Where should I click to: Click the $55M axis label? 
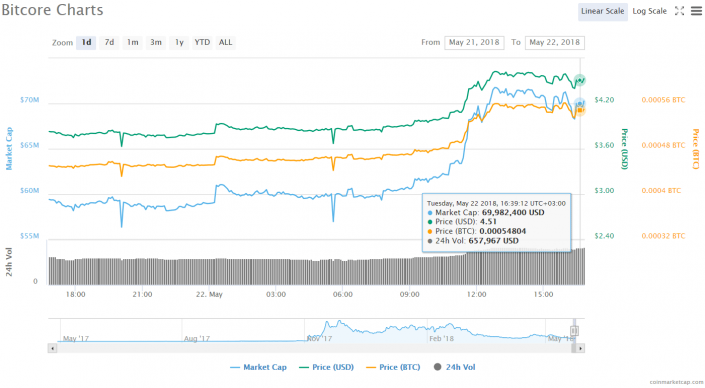tap(30, 236)
